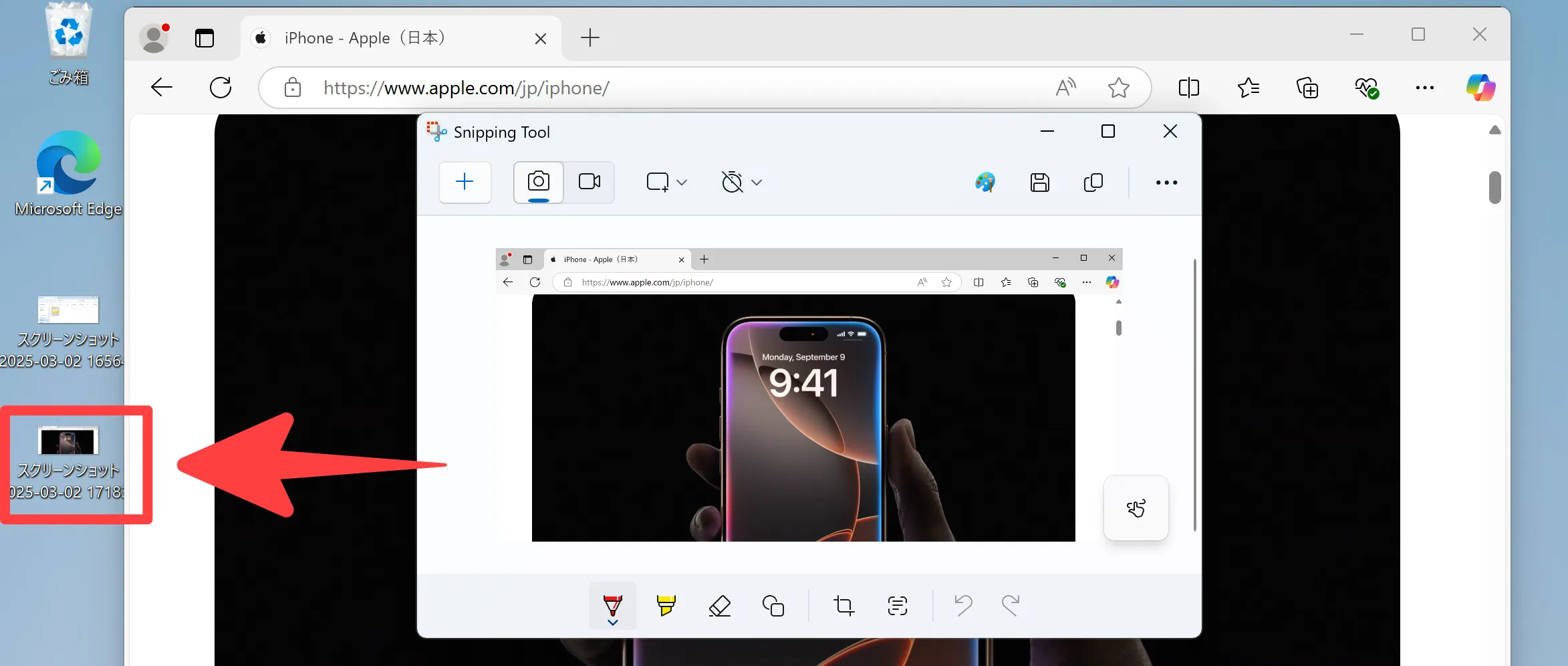
Task: Refresh the Apple page in Edge
Action: pos(221,88)
